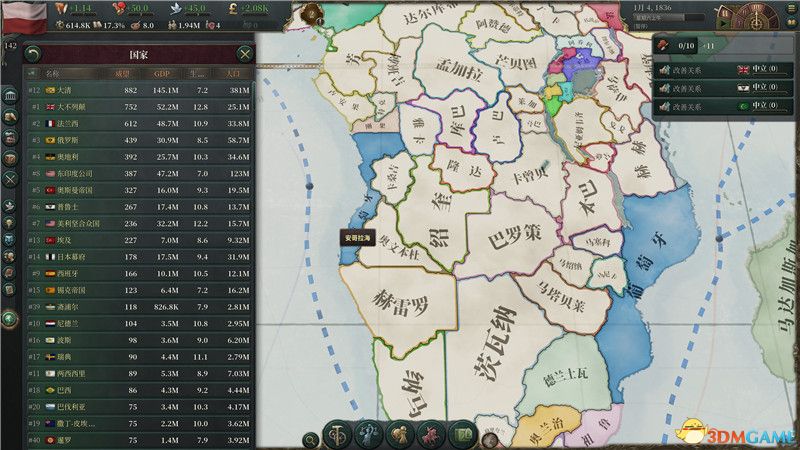This screenshot has height=450, width=800.
Task: Click 改善关系 entry with British flag
Action: [x=723, y=70]
